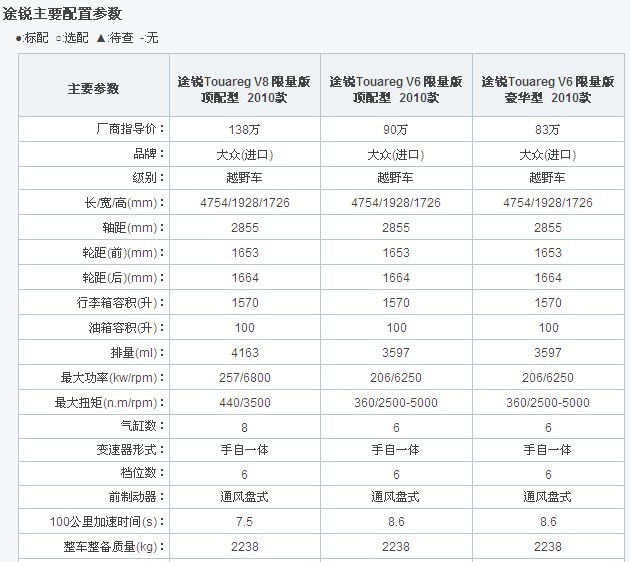Click the 厂商指导价 row label

(130, 129)
